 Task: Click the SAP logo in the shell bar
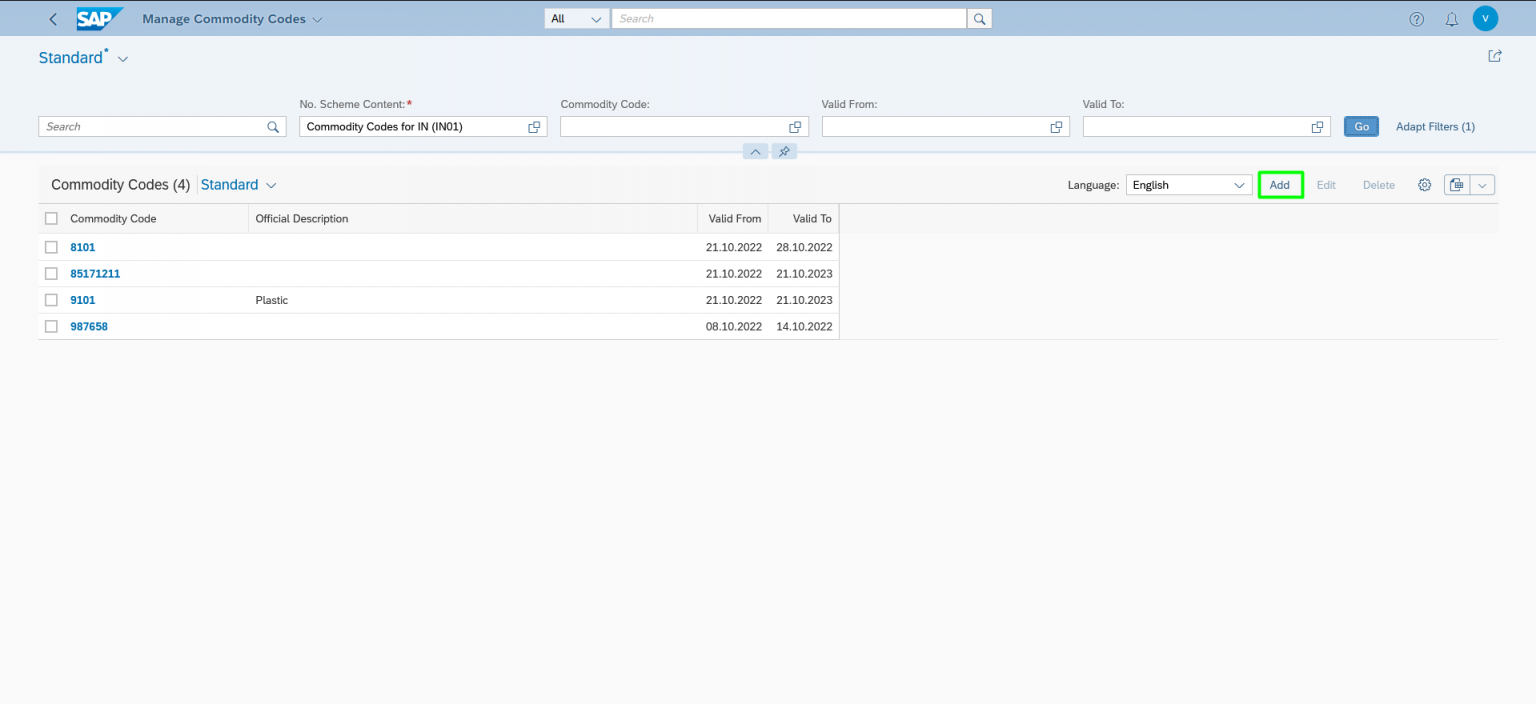click(99, 18)
